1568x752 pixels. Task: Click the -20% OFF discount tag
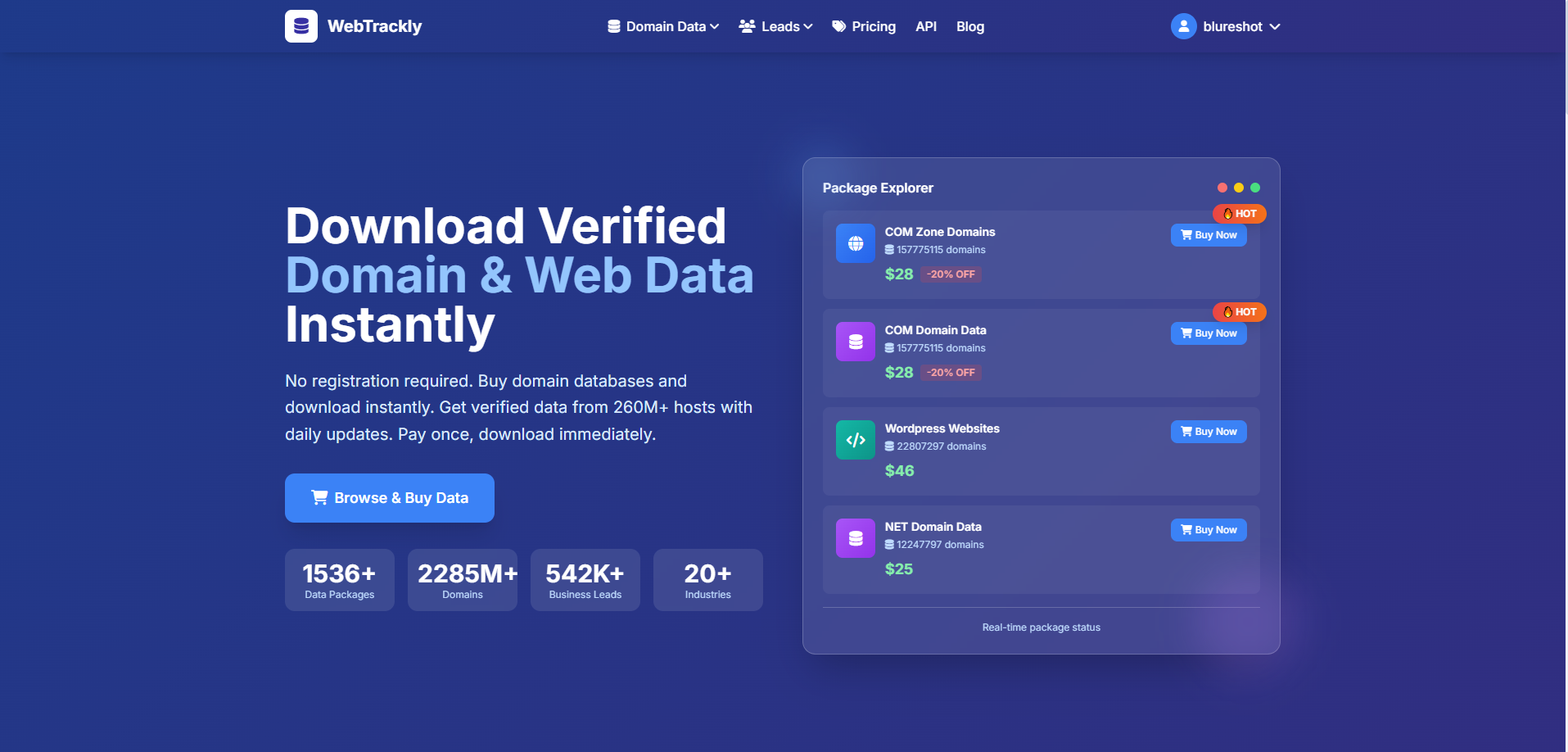click(x=951, y=274)
